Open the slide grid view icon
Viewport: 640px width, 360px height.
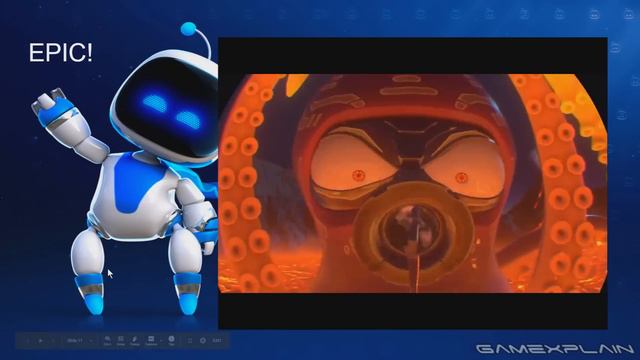pyautogui.click(x=190, y=340)
